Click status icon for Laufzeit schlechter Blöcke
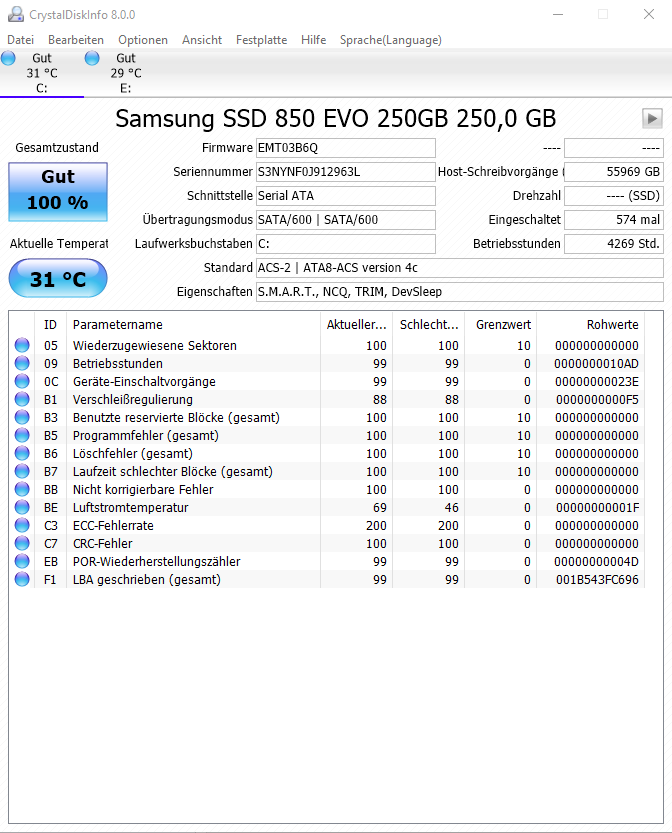 (22, 472)
